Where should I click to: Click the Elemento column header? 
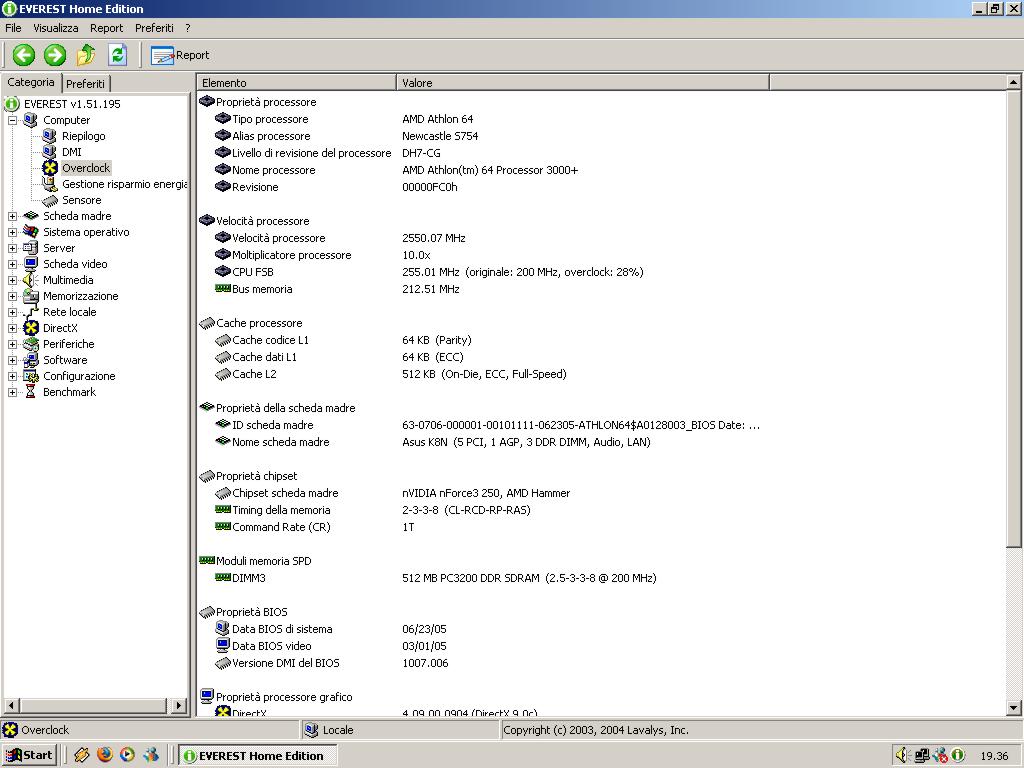click(x=296, y=83)
